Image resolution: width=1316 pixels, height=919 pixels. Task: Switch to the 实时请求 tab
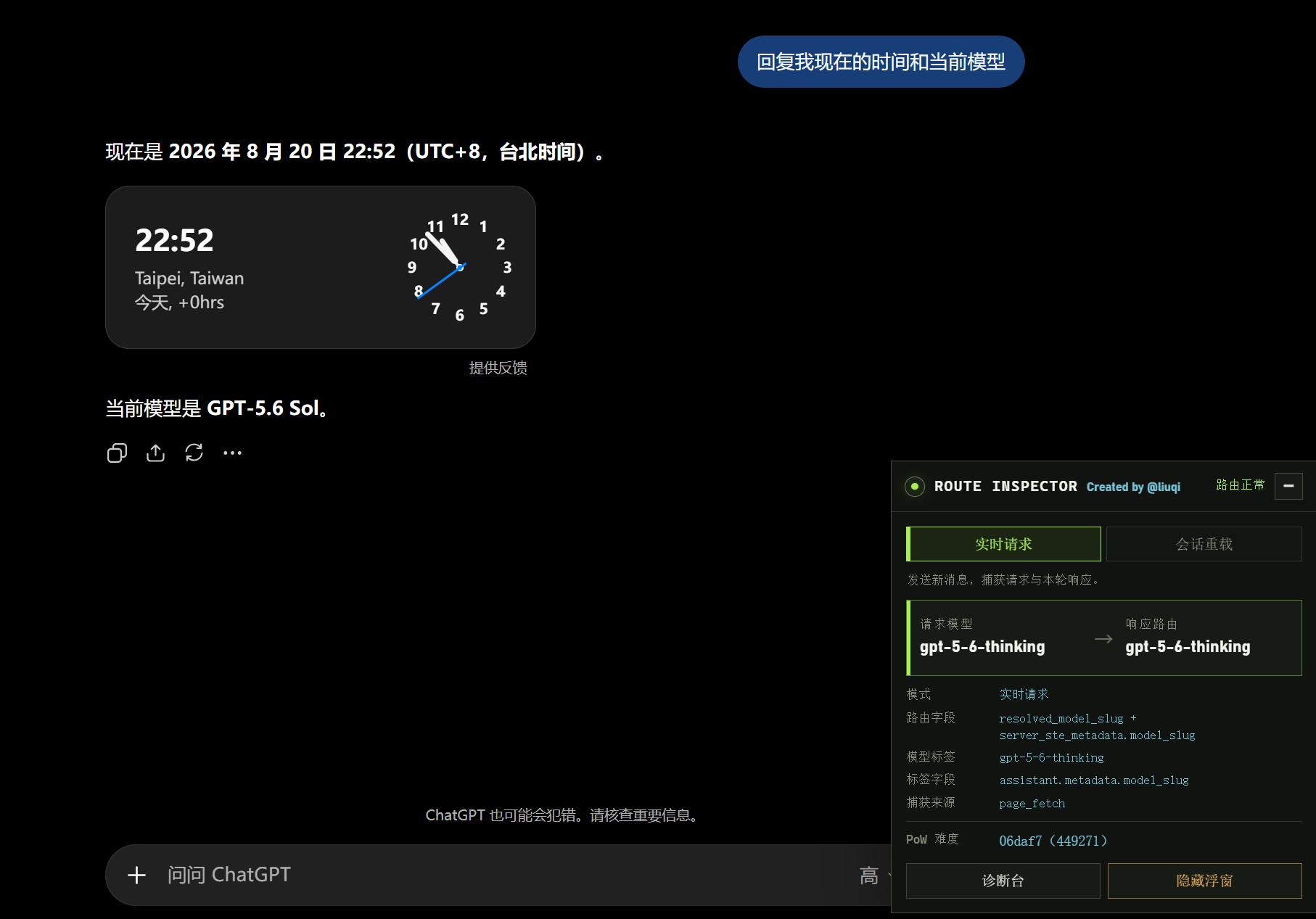pyautogui.click(x=1003, y=544)
